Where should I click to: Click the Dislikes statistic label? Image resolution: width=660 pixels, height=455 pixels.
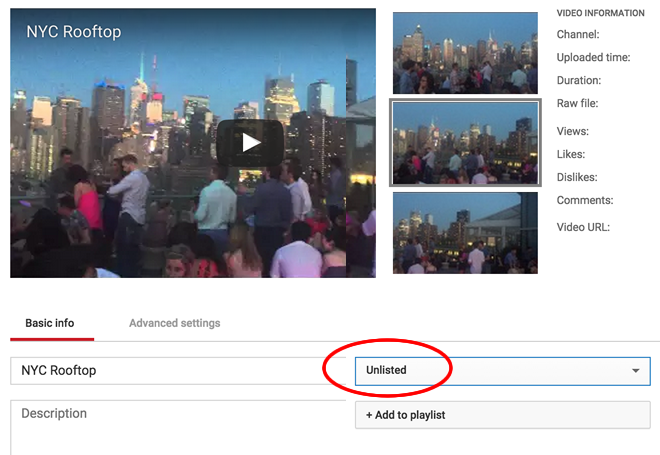tap(578, 177)
